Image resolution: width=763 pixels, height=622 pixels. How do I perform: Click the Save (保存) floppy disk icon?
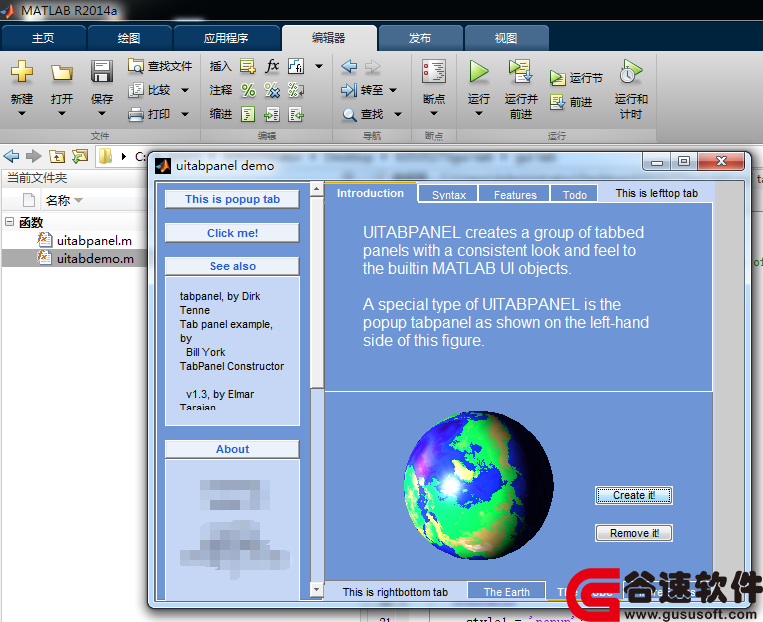coord(102,72)
